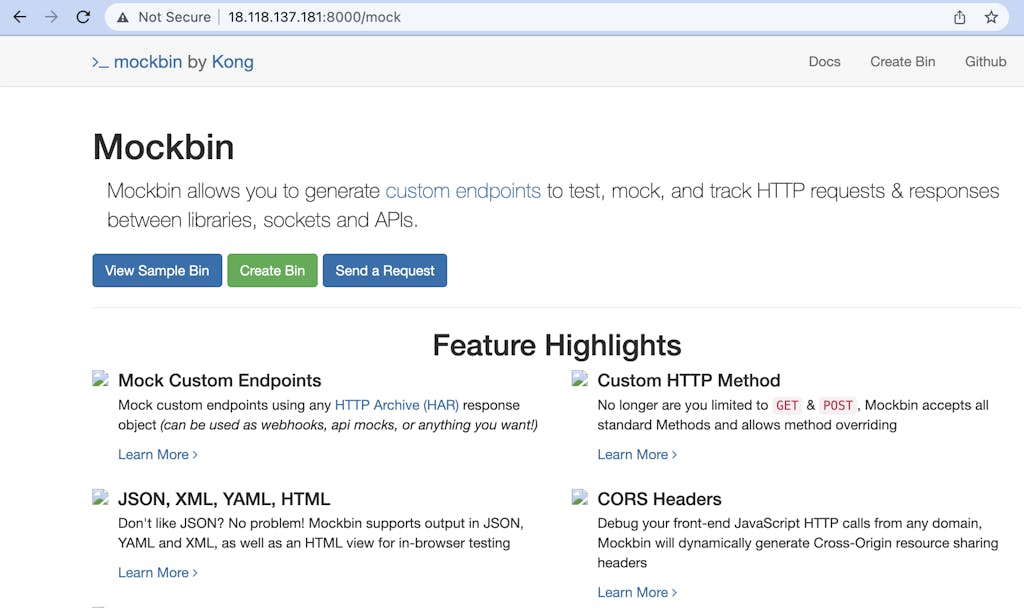Reload the page with the refresh icon
Viewport: 1024px width, 608px height.
pos(83,17)
